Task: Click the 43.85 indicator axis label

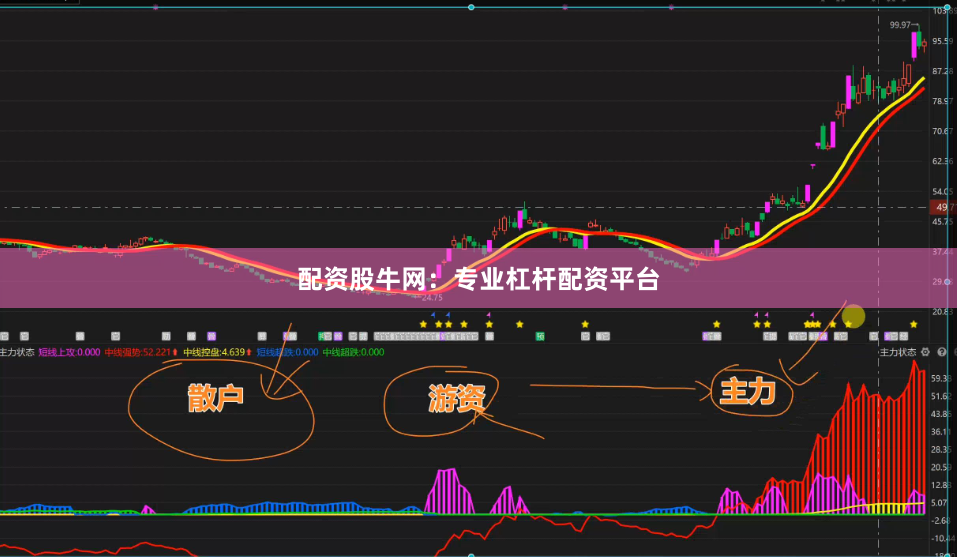Action: 943,414
